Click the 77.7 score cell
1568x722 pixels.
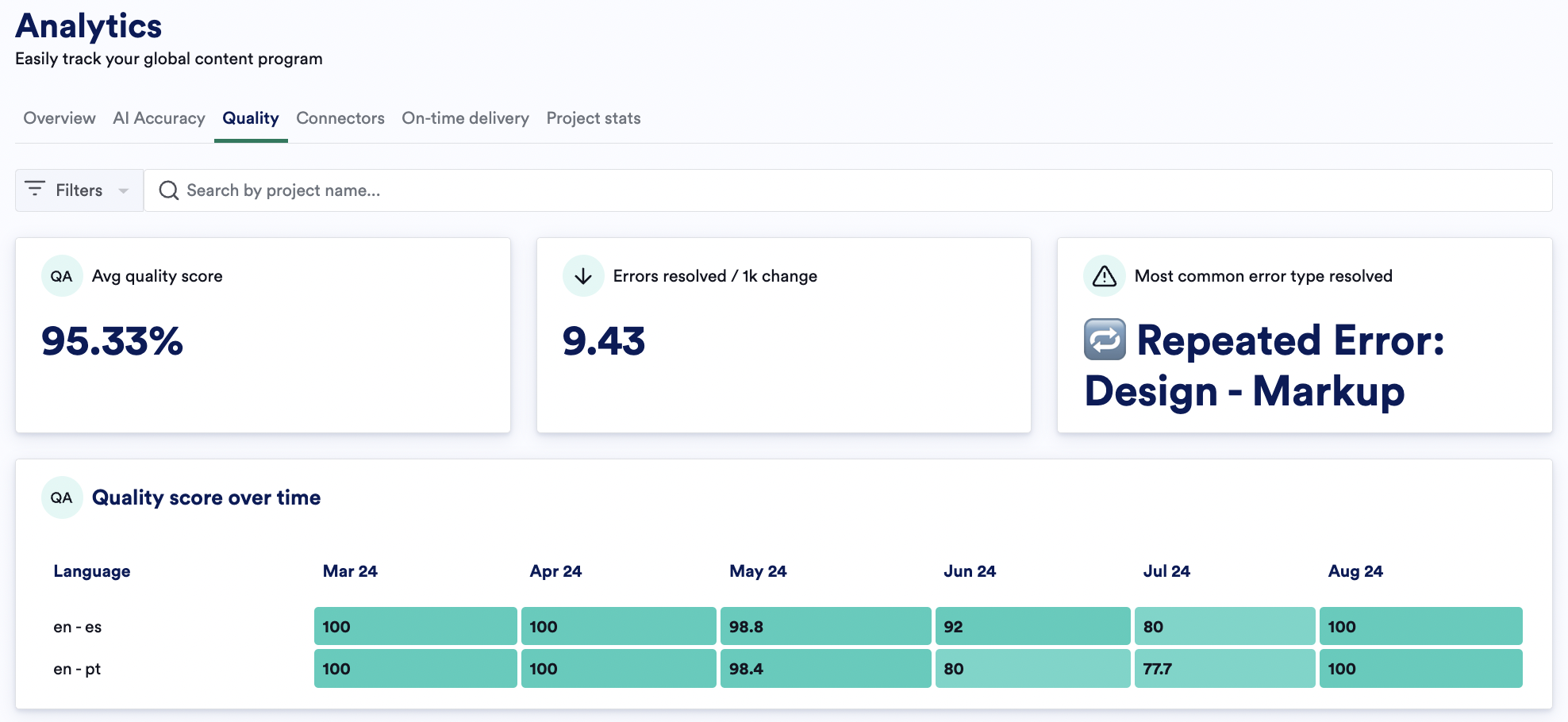click(1225, 668)
